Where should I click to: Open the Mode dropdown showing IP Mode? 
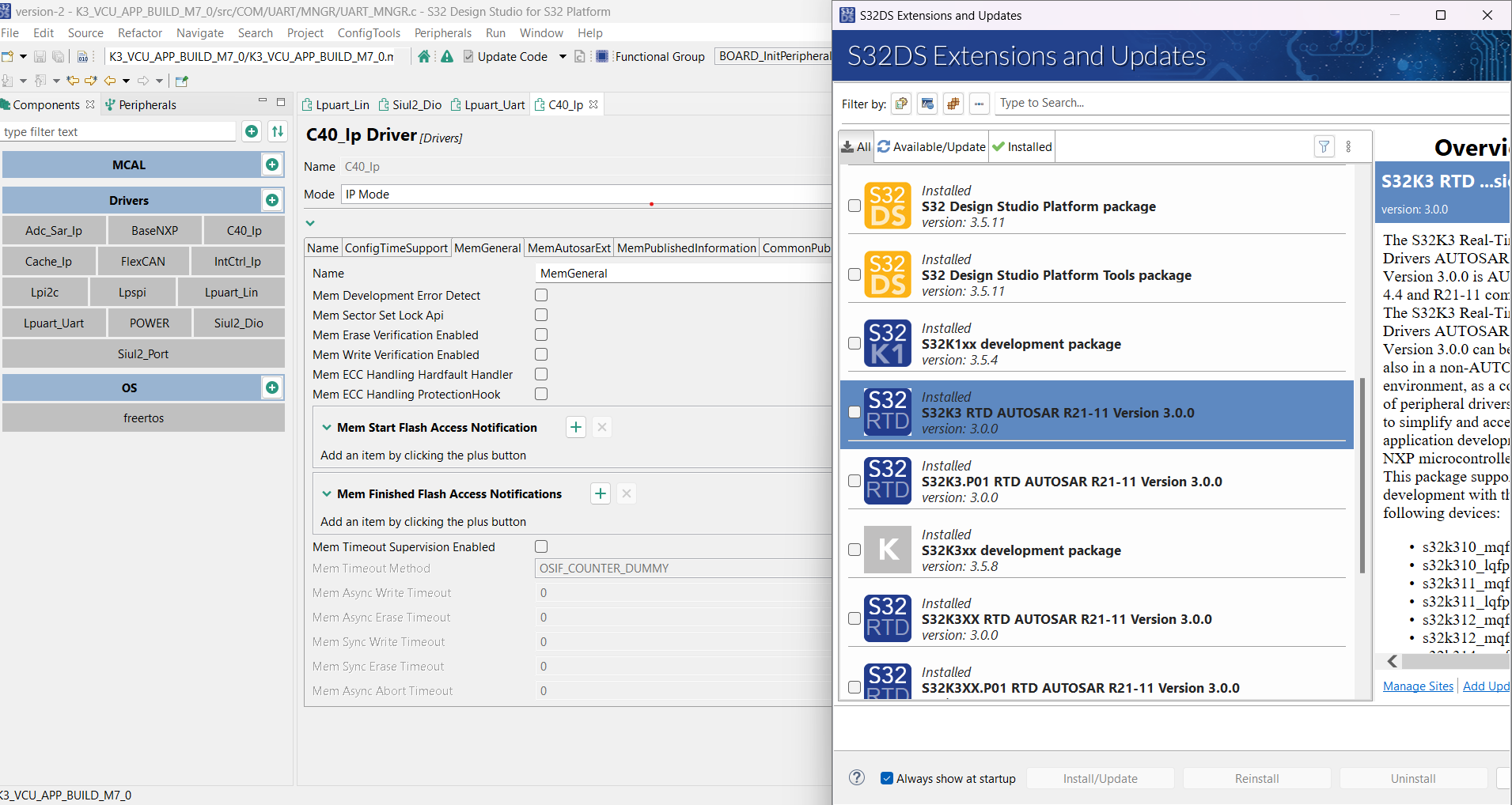(585, 194)
